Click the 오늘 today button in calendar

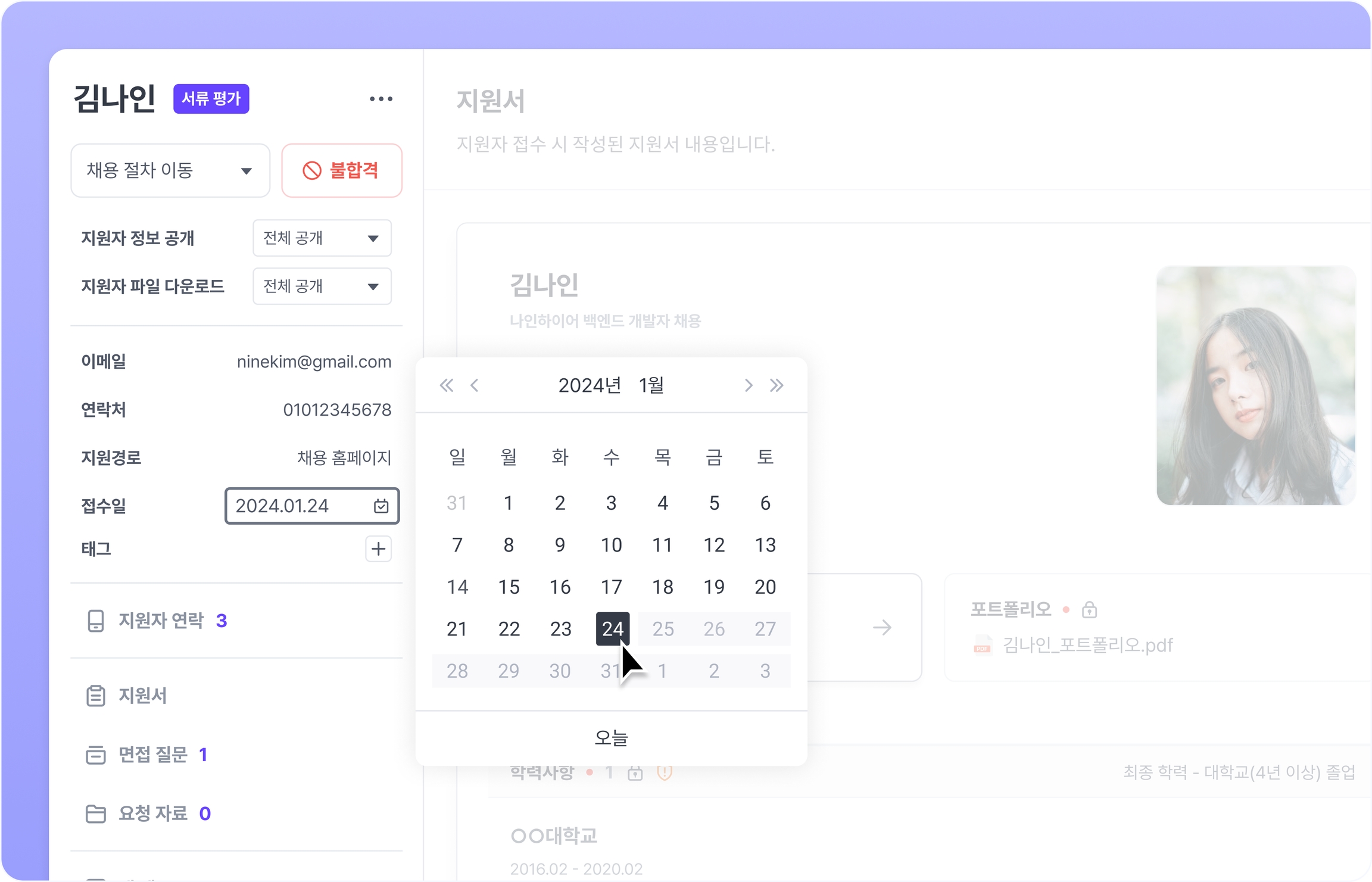(x=611, y=738)
